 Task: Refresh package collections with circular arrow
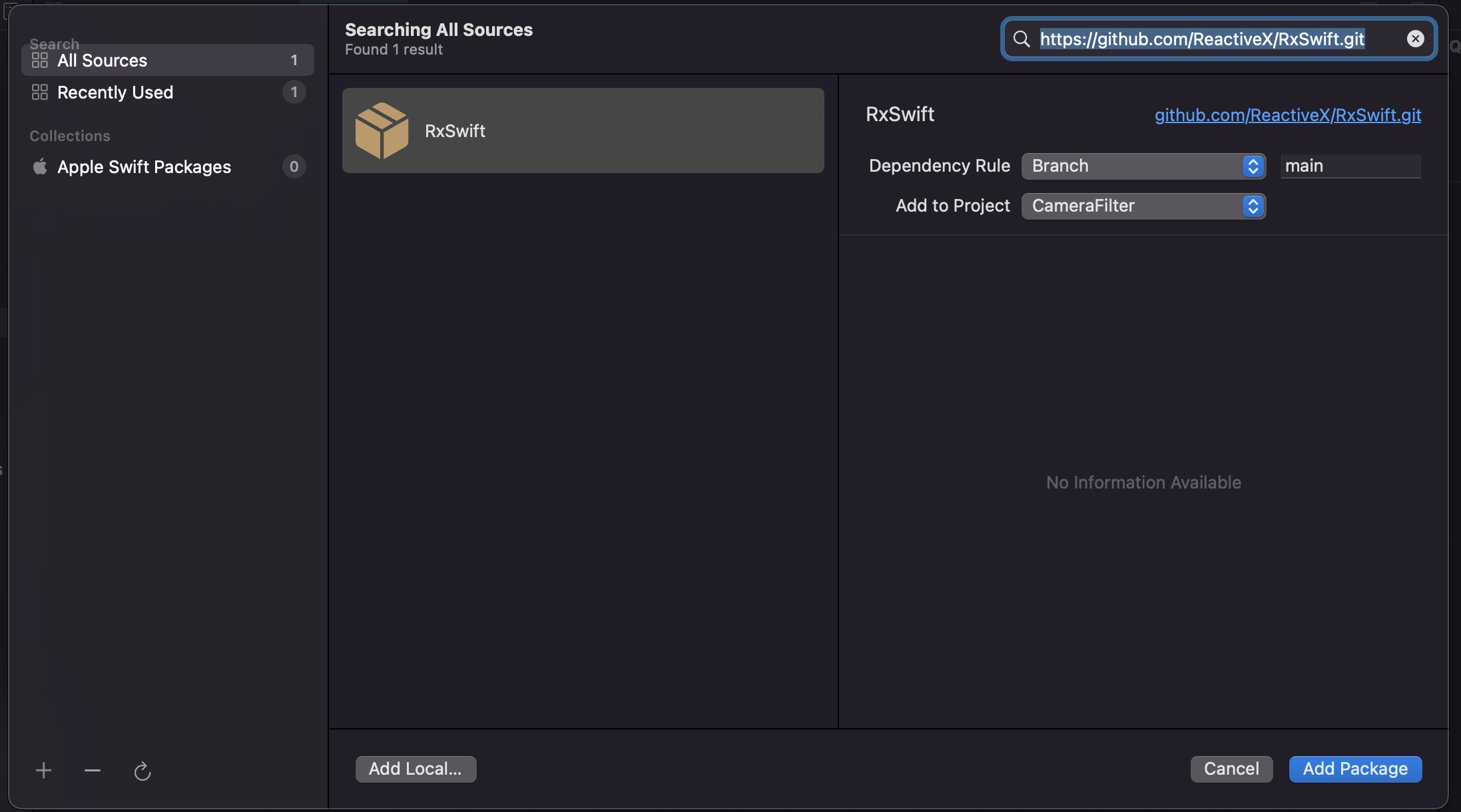142,771
